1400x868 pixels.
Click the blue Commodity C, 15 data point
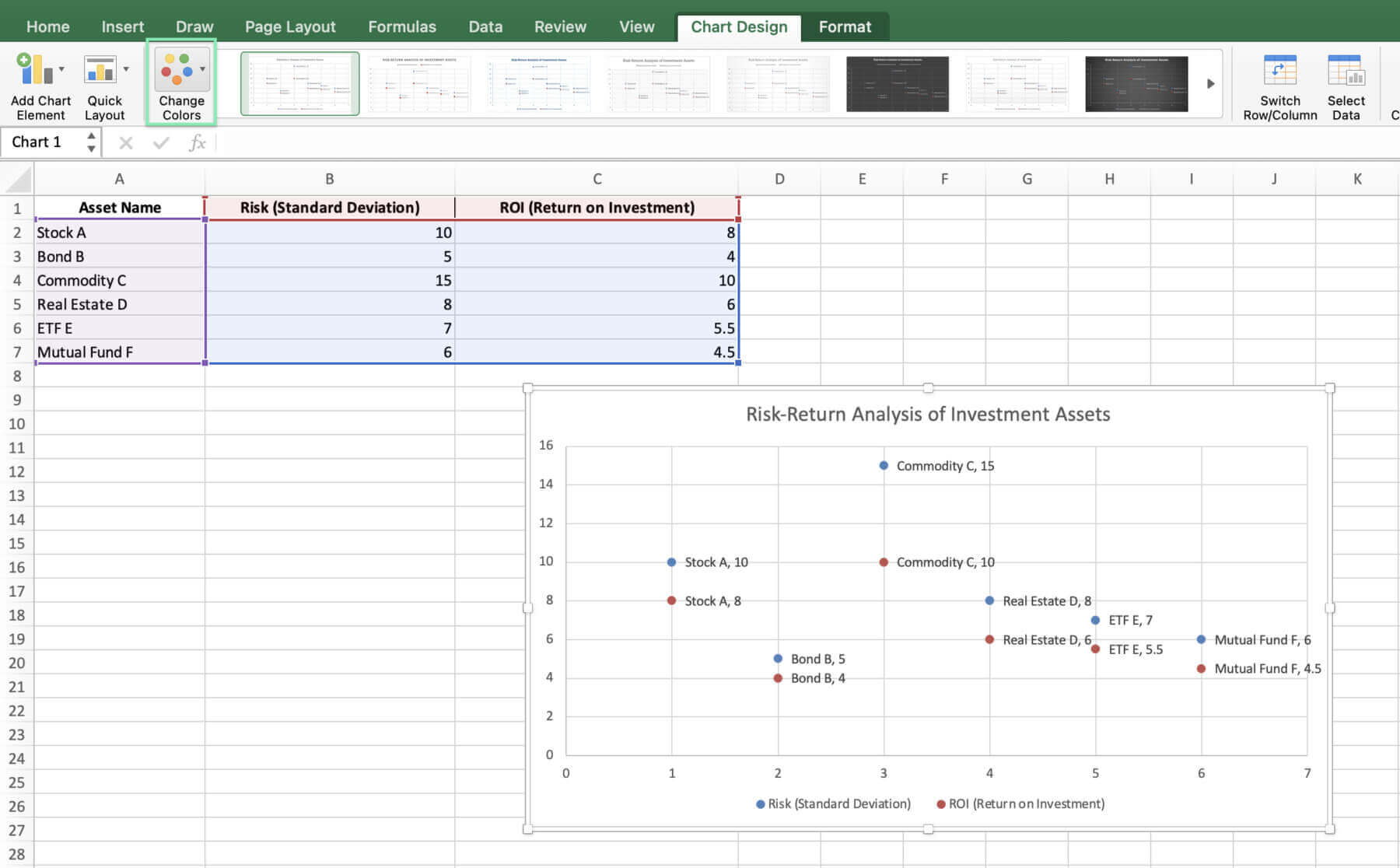point(884,465)
